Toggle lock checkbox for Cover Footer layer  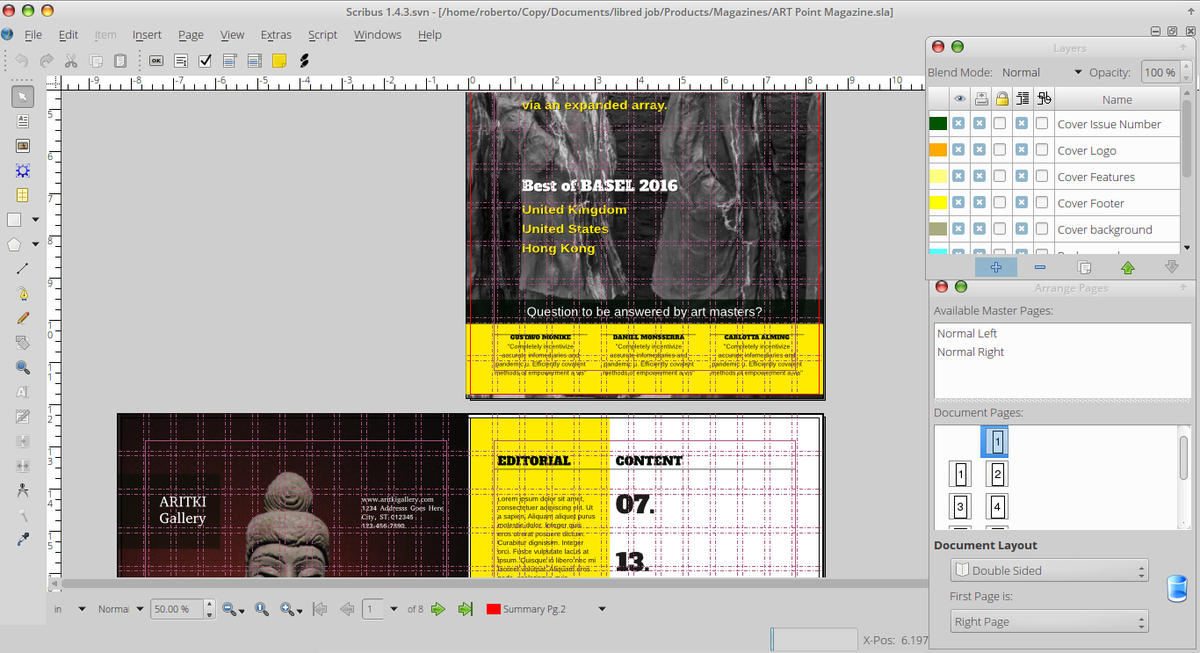[1000, 203]
